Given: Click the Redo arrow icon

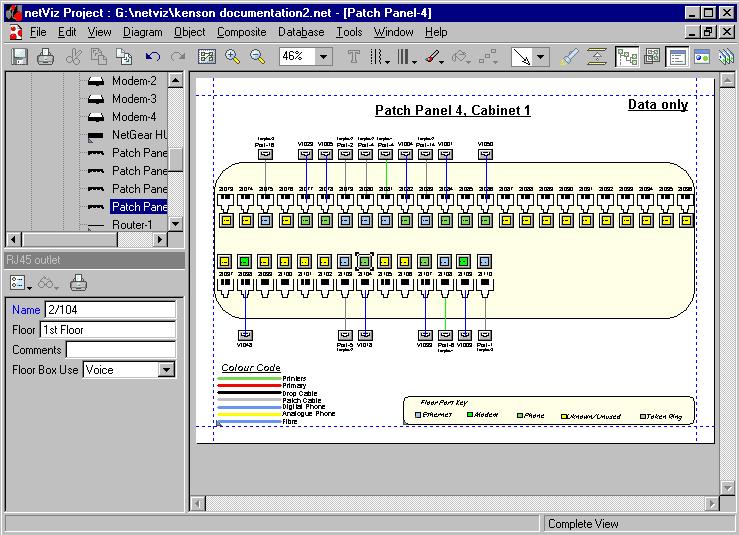Looking at the screenshot, I should coord(178,57).
